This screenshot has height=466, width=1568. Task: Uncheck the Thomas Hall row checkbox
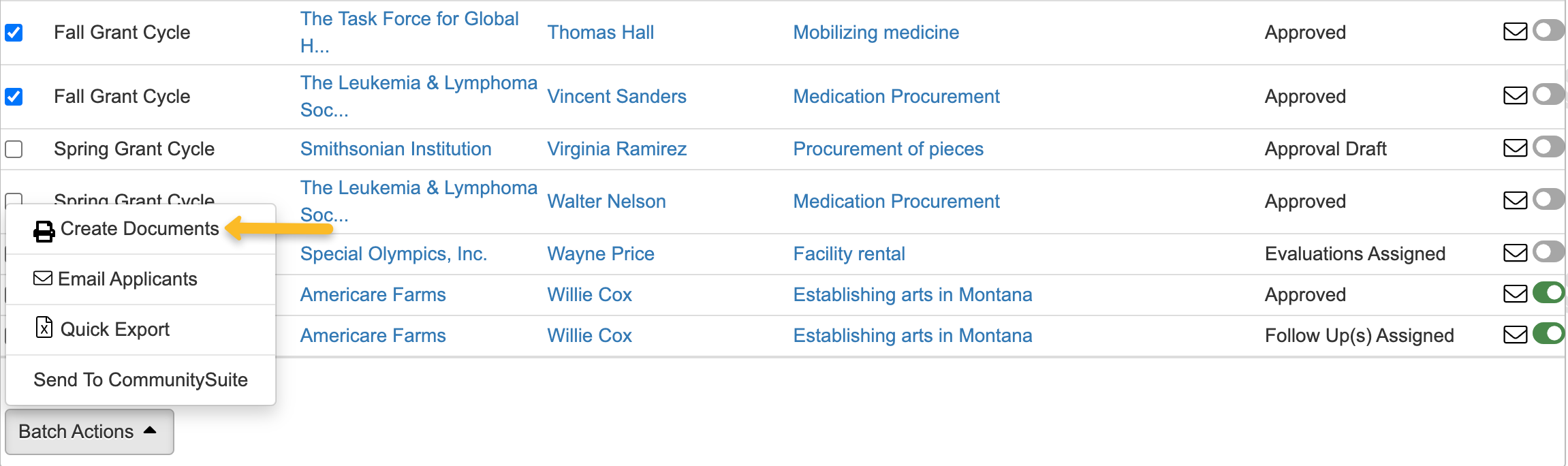coord(14,33)
